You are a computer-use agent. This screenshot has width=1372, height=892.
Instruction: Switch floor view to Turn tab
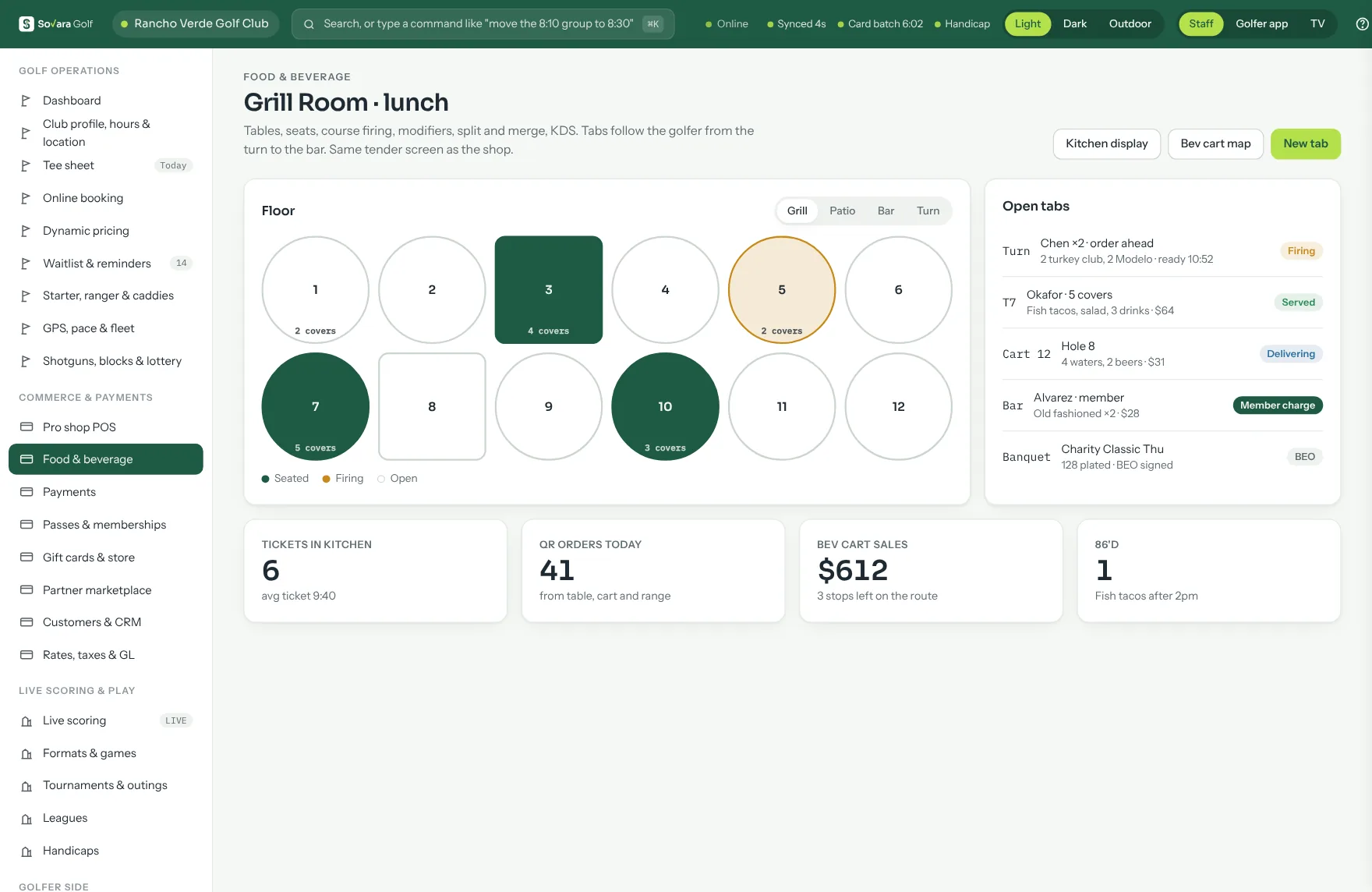pyautogui.click(x=928, y=211)
